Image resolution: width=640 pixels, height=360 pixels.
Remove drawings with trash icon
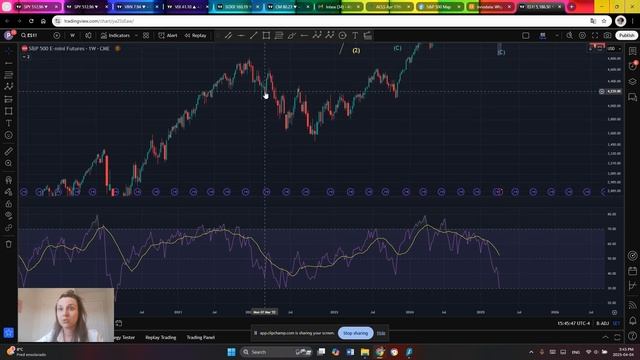pos(9,244)
